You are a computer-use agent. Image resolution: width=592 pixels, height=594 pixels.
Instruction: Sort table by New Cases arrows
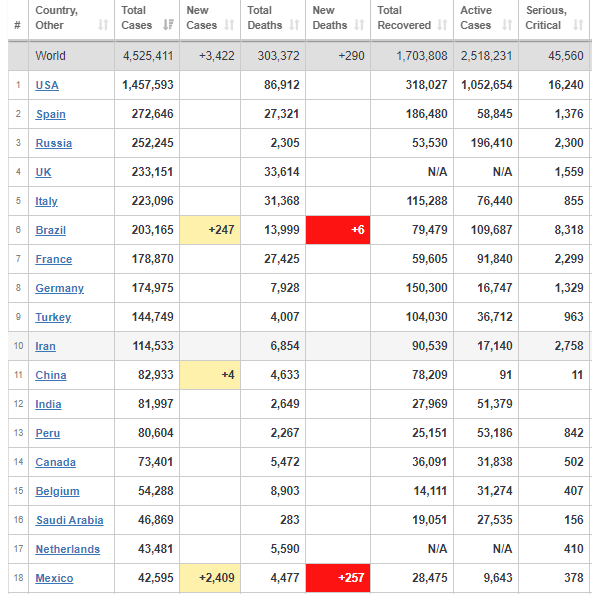(x=229, y=25)
